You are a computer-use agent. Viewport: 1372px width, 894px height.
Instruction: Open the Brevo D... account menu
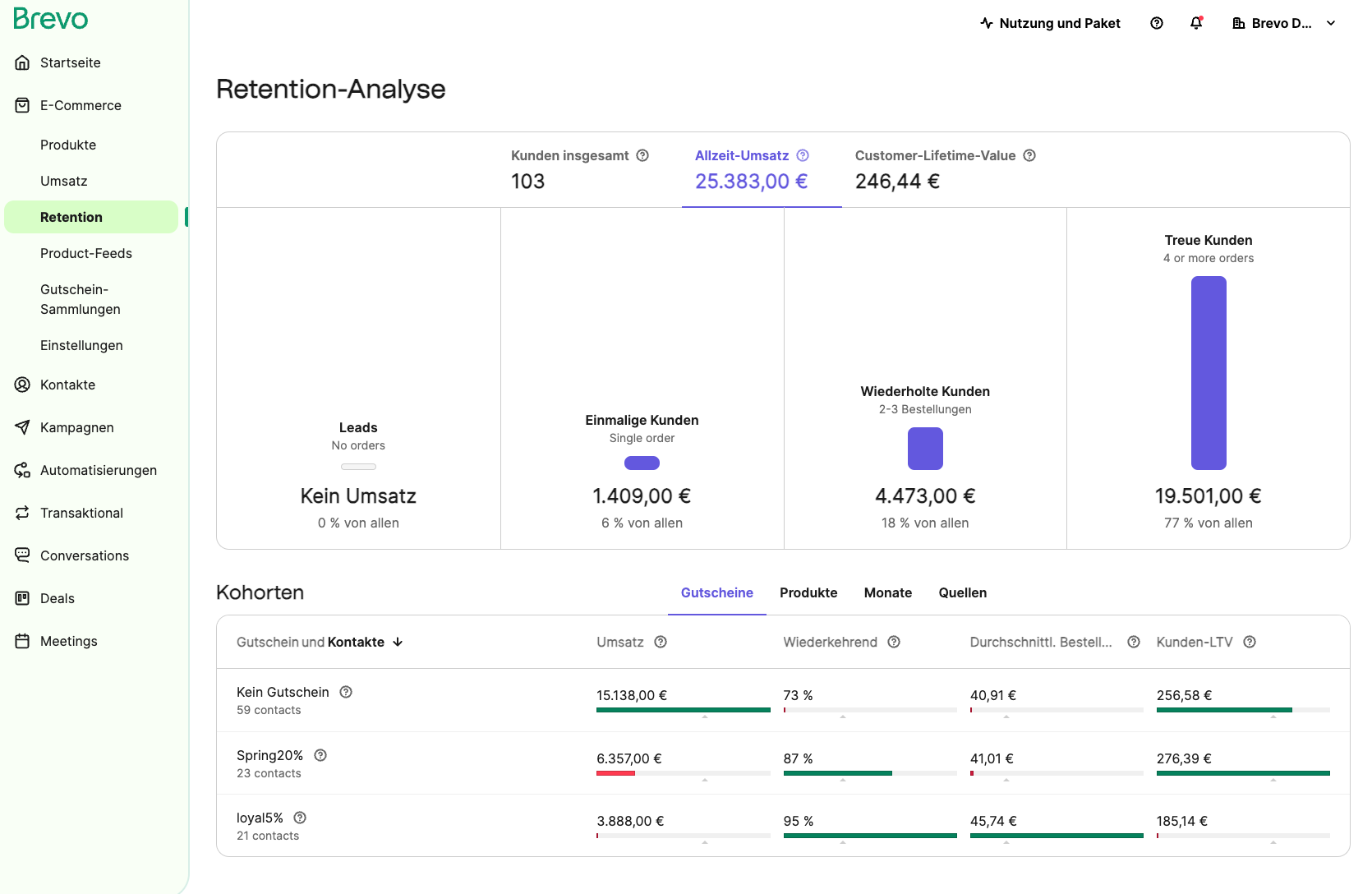tap(1285, 23)
